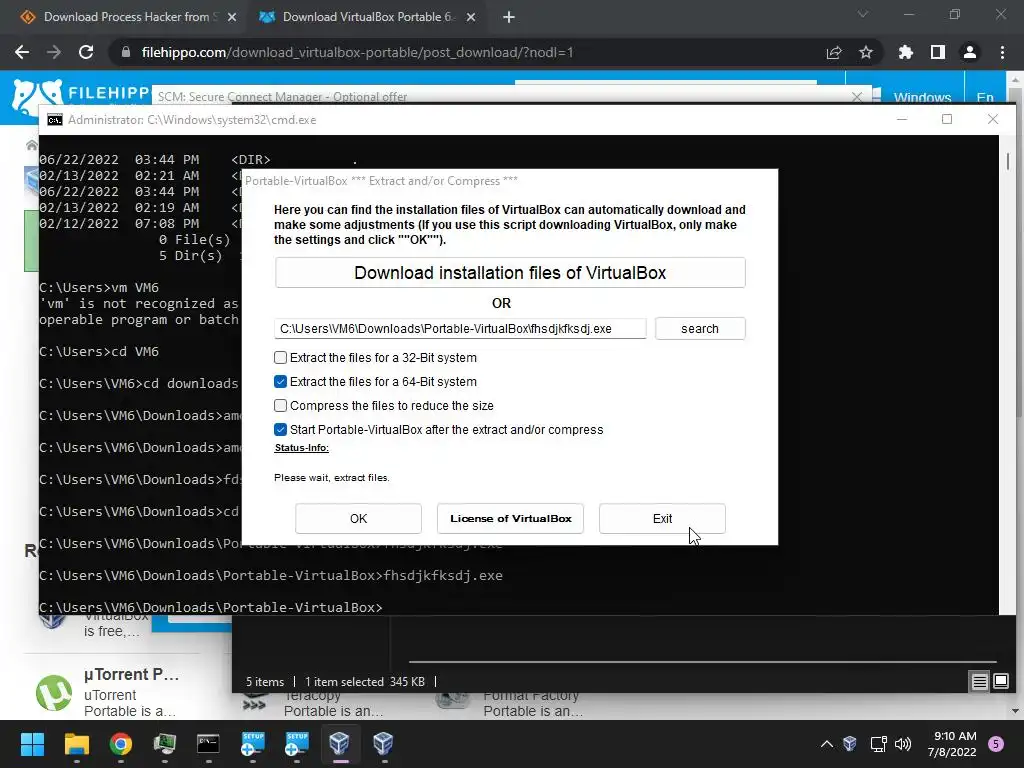
Task: Click the file path input field
Action: 460,328
